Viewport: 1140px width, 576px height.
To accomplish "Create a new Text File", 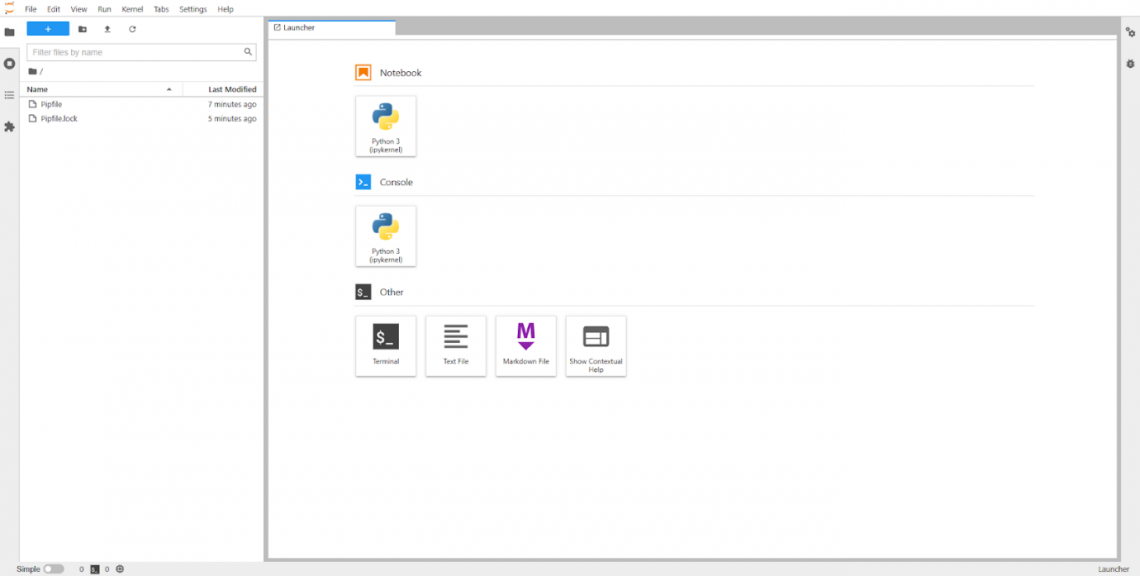I will pyautogui.click(x=455, y=345).
